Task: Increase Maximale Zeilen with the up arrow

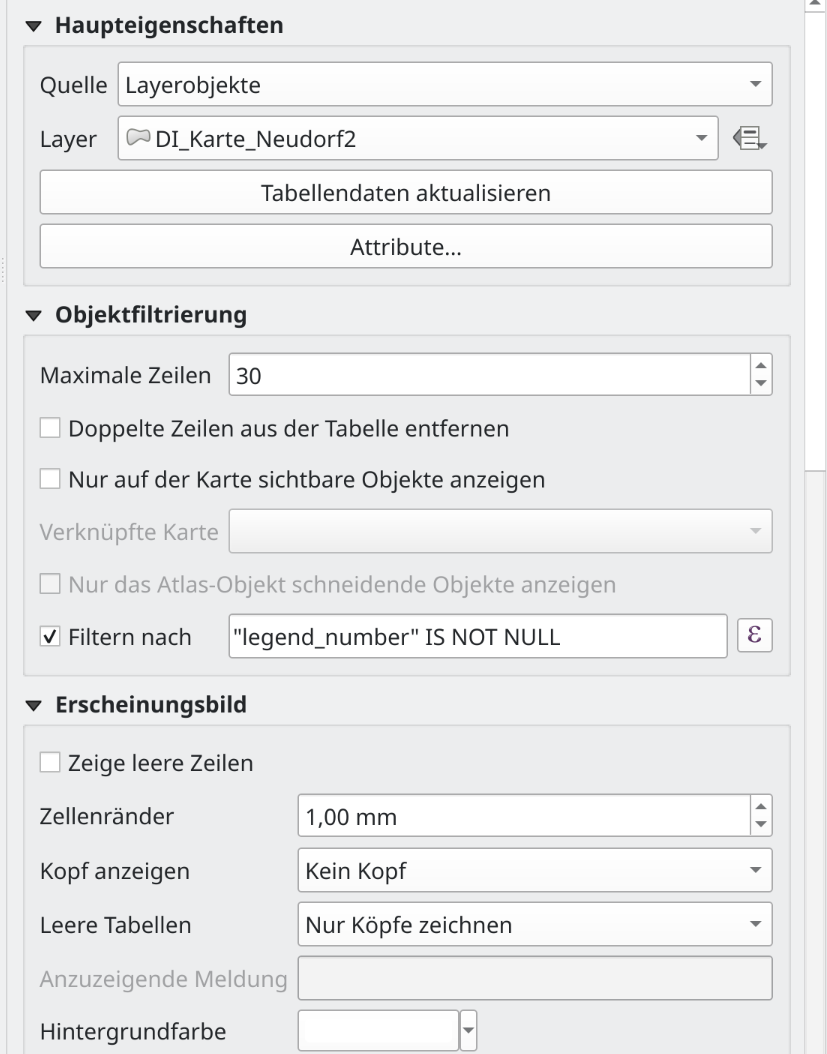Action: tap(759, 368)
